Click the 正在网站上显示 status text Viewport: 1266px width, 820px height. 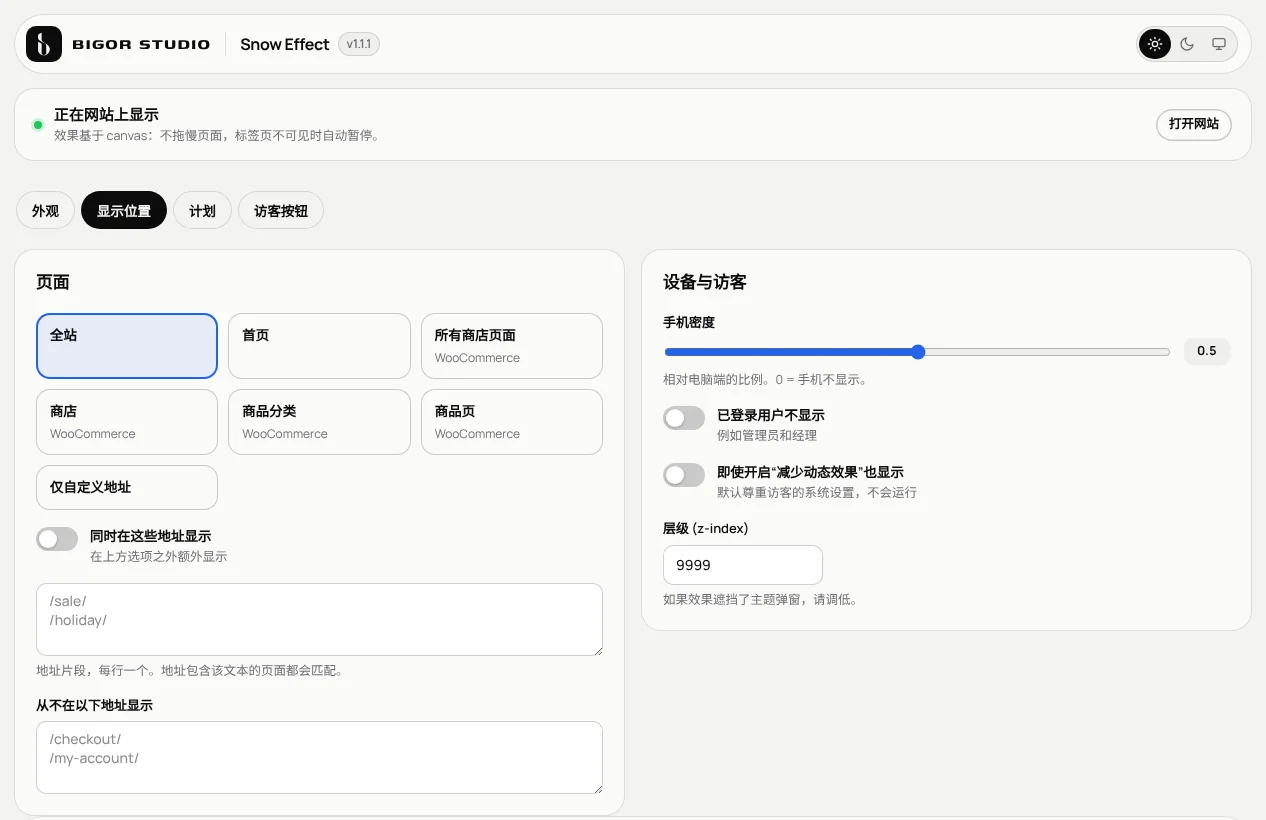point(106,115)
